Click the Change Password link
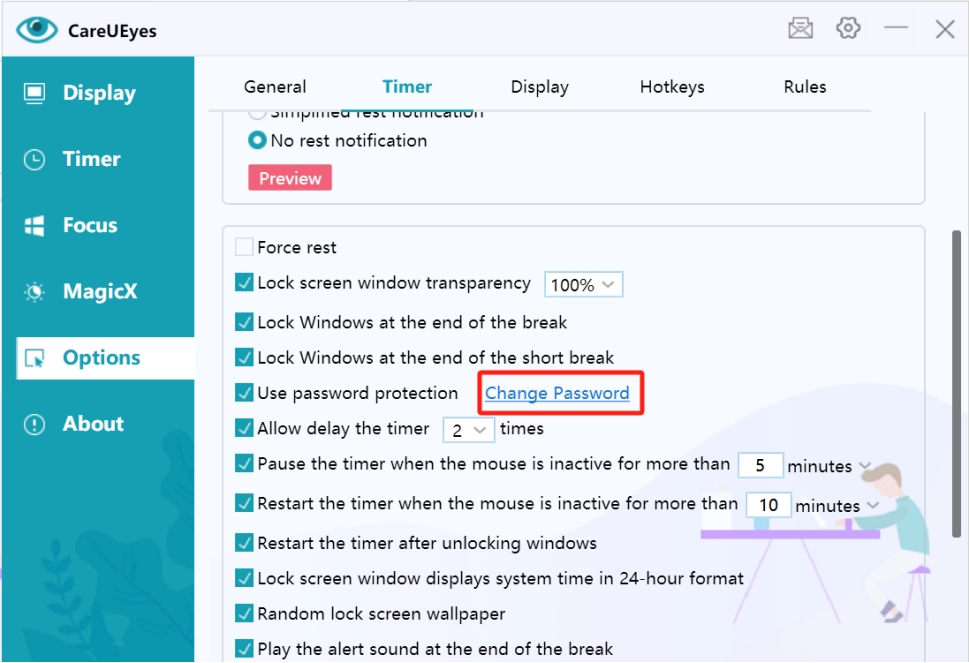Viewport: 969px width, 663px height. (x=557, y=393)
